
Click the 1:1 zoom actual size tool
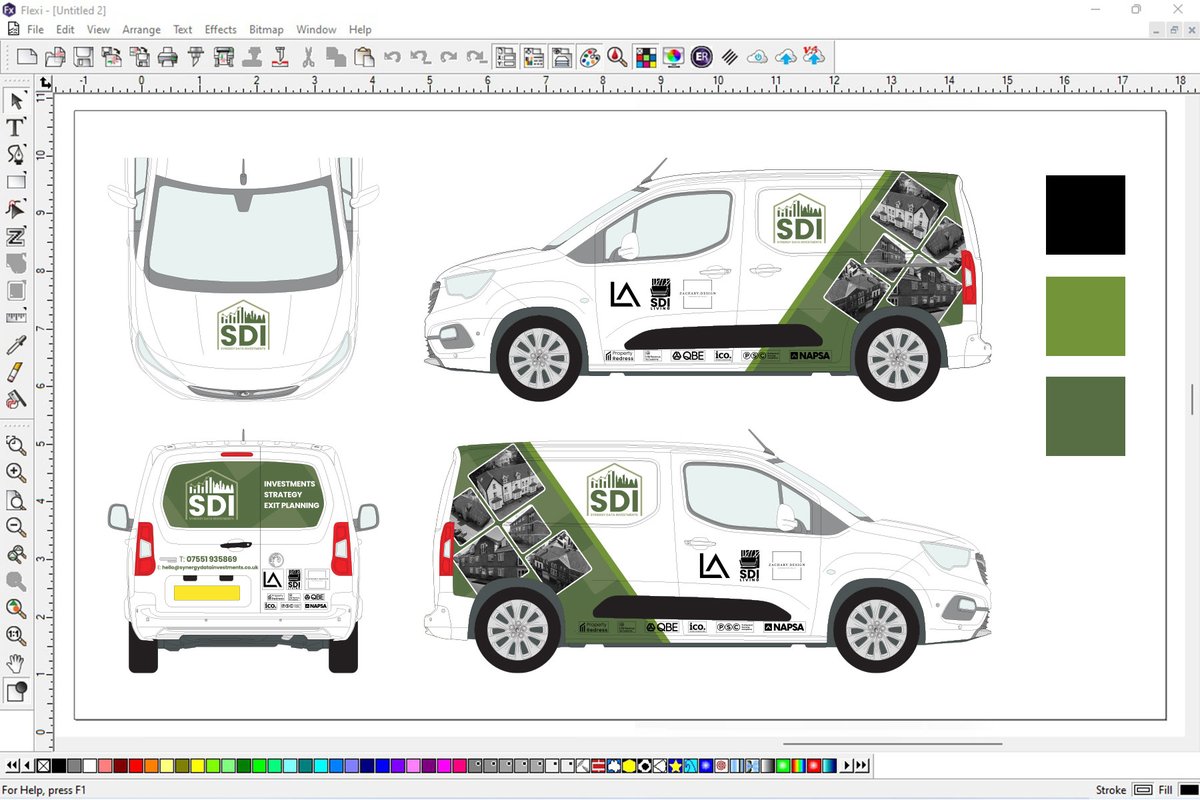[16, 635]
